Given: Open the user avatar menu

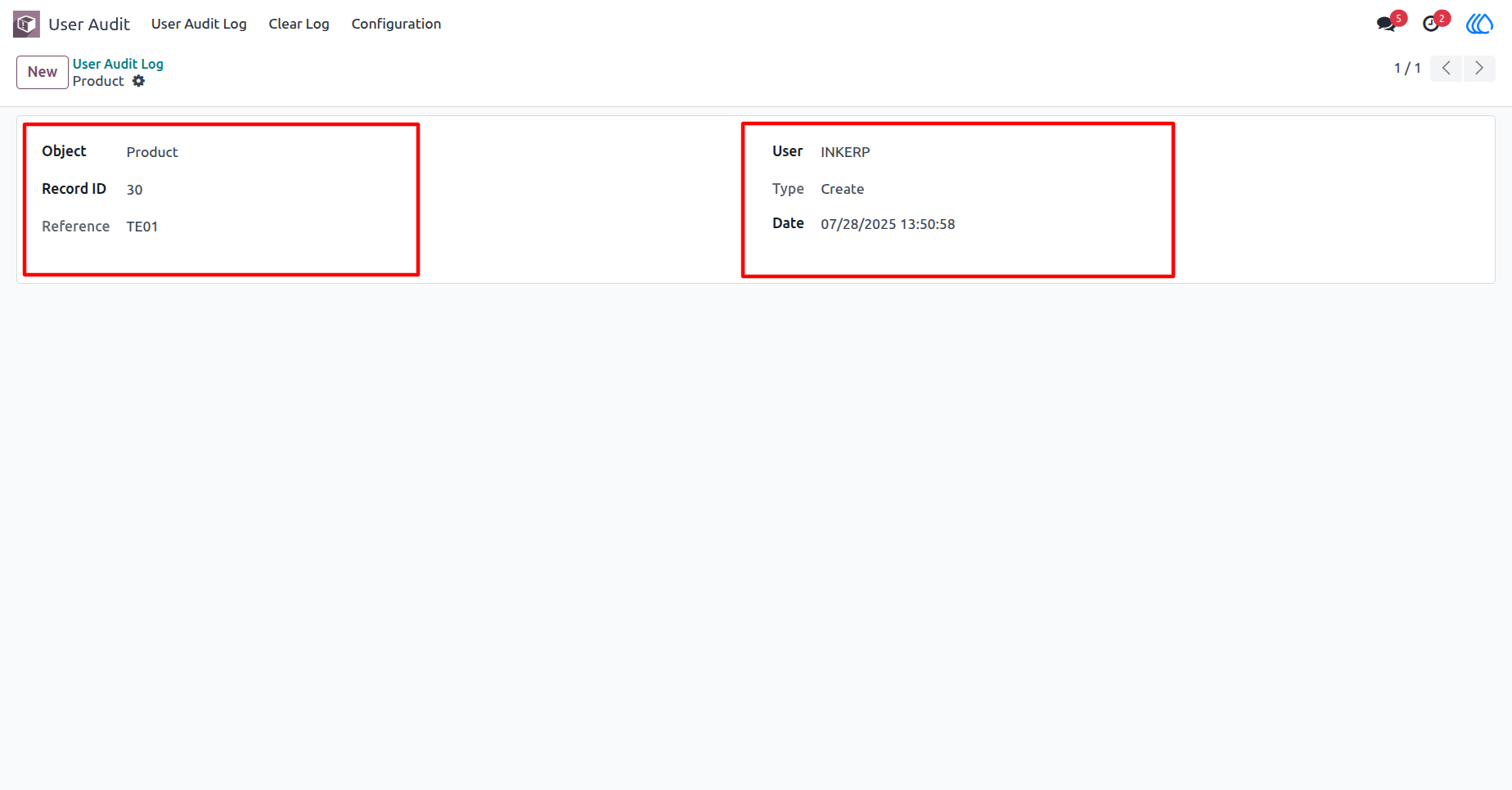Looking at the screenshot, I should point(1479,24).
